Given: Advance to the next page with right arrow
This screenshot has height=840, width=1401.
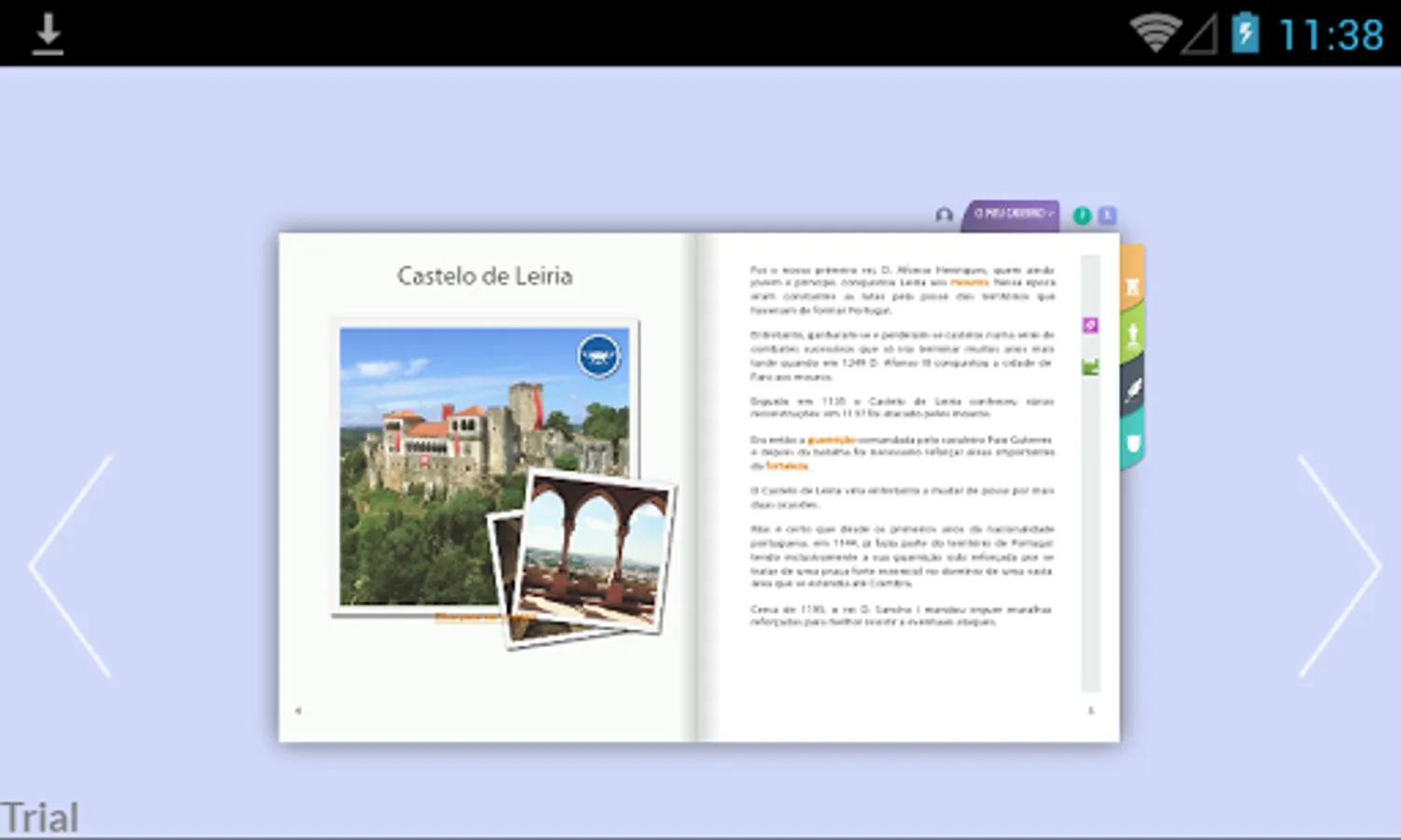Looking at the screenshot, I should [x=1339, y=566].
